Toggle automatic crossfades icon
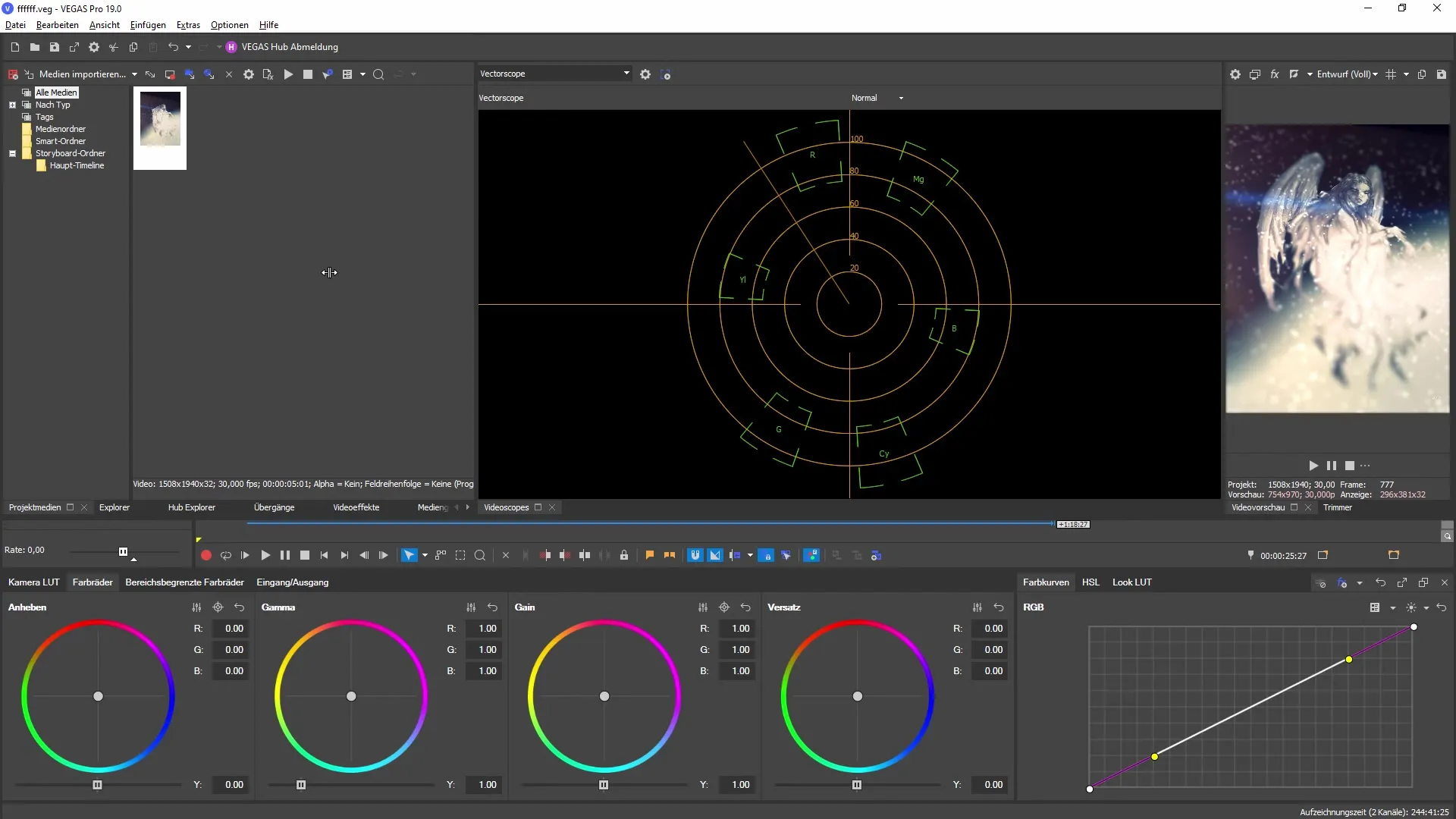This screenshot has height=819, width=1456. coord(715,555)
